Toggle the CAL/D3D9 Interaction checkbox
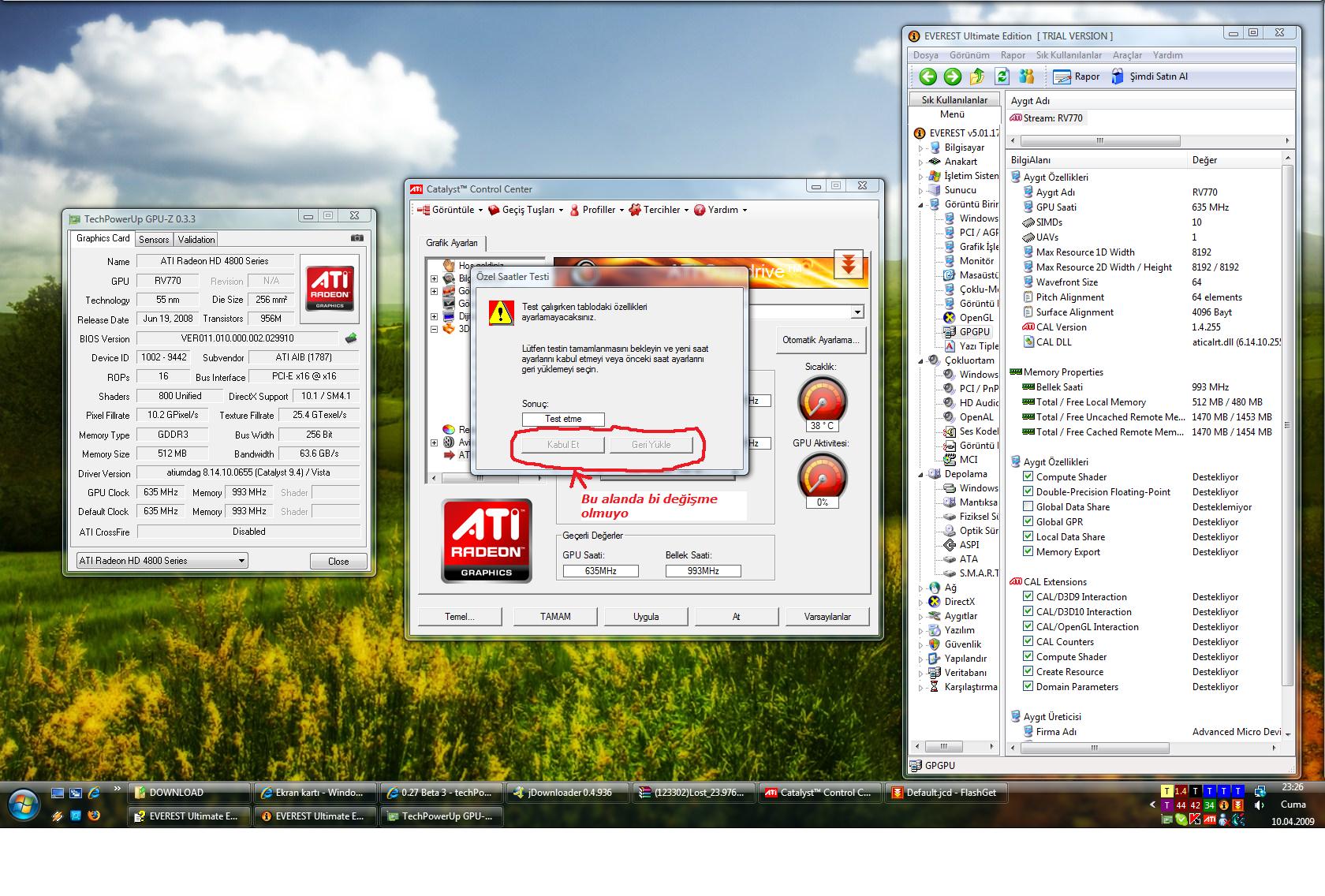1325x896 pixels. pyautogui.click(x=1028, y=596)
